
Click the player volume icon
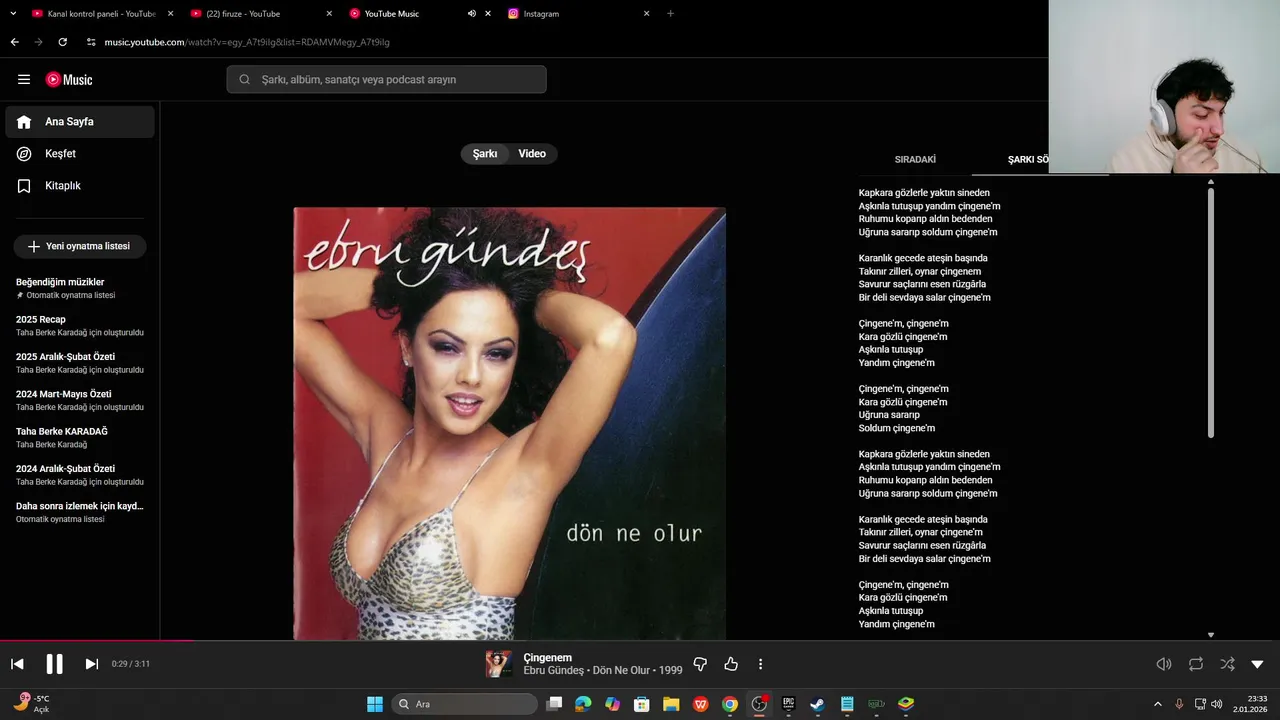click(1164, 664)
